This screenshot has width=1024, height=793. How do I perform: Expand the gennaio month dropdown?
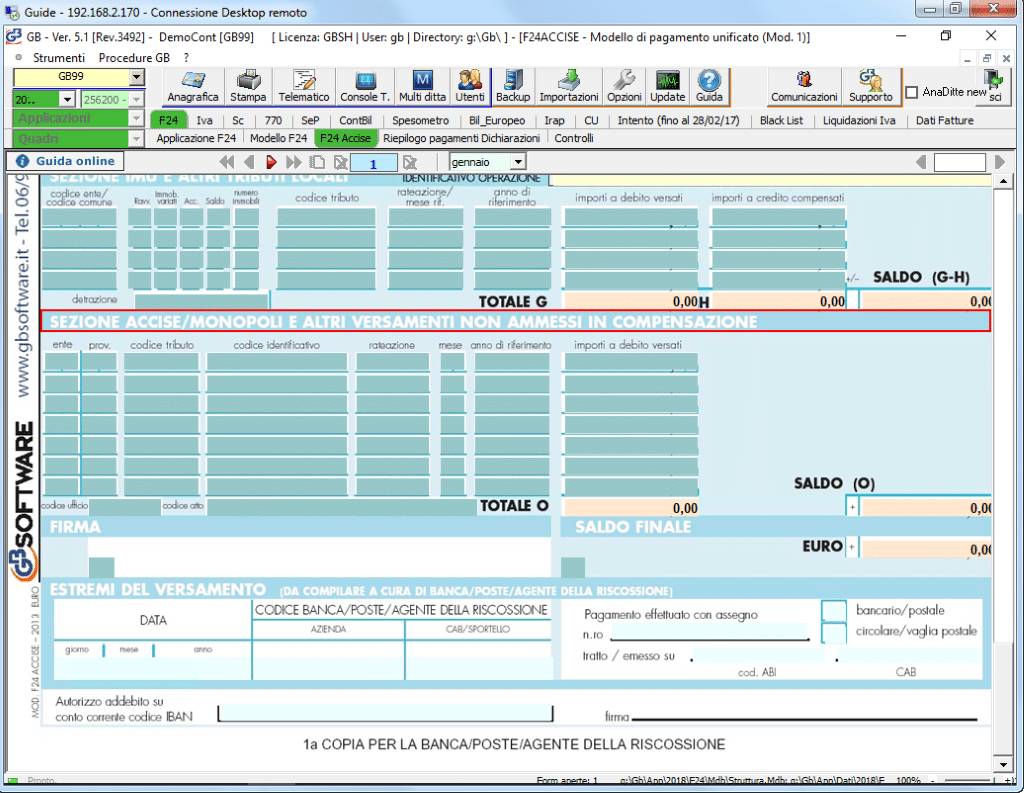pos(517,162)
